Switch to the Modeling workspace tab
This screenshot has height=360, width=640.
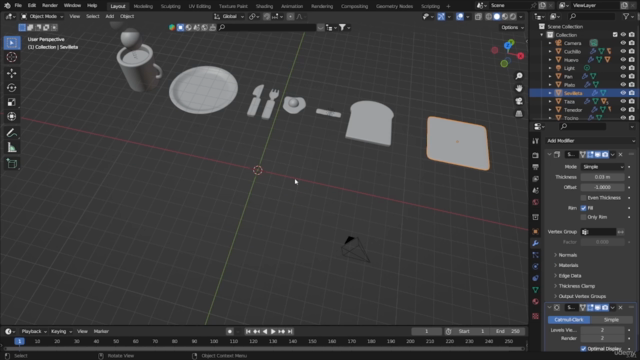click(x=143, y=6)
